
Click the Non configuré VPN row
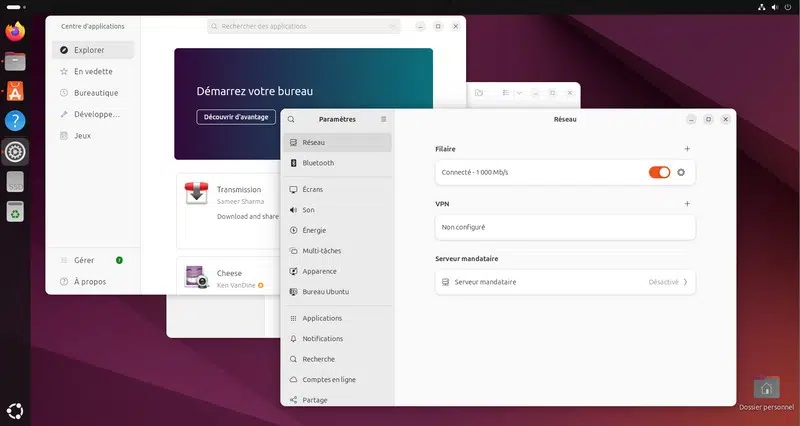[565, 228]
